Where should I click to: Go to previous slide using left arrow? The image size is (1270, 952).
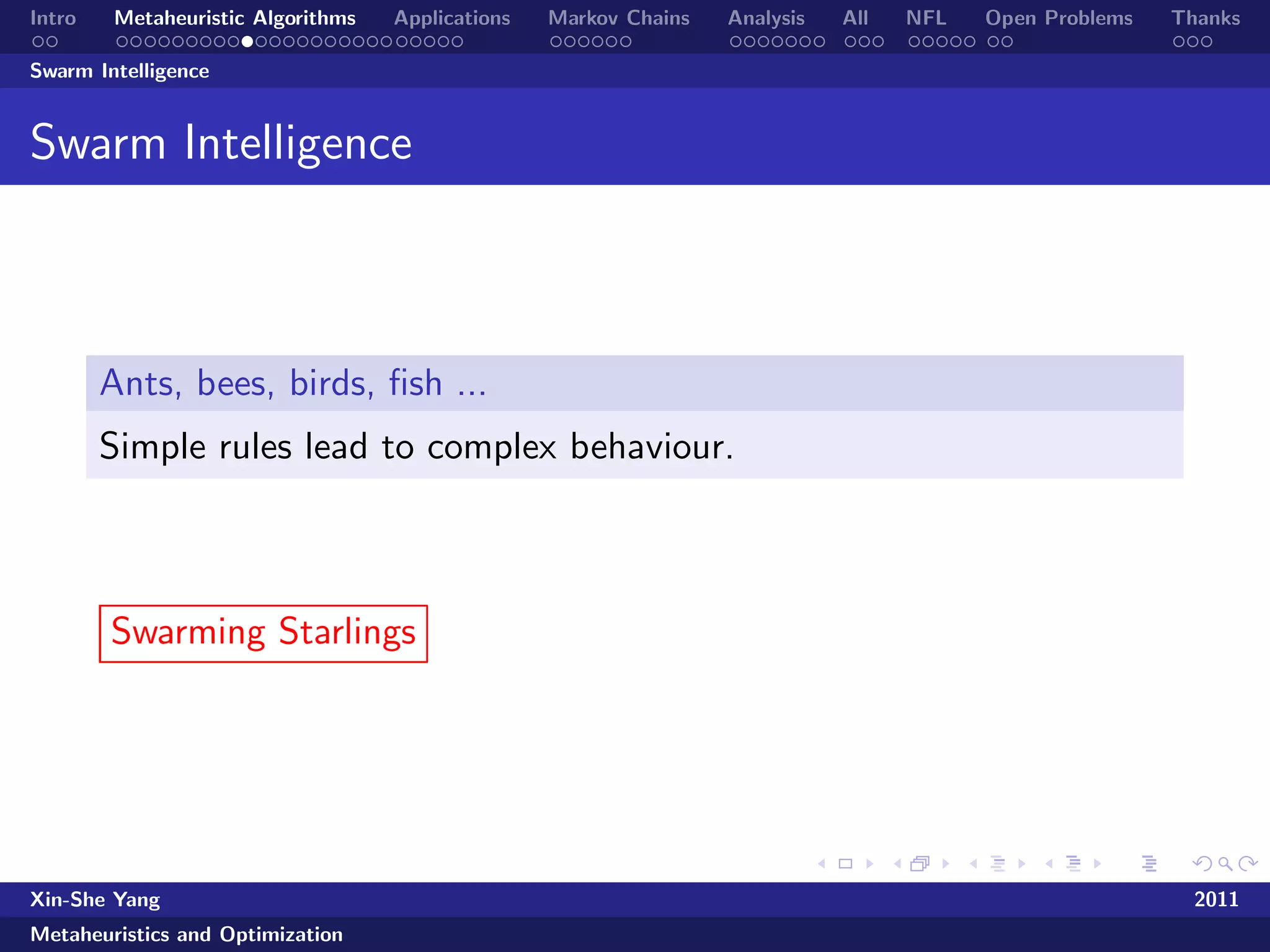click(822, 863)
